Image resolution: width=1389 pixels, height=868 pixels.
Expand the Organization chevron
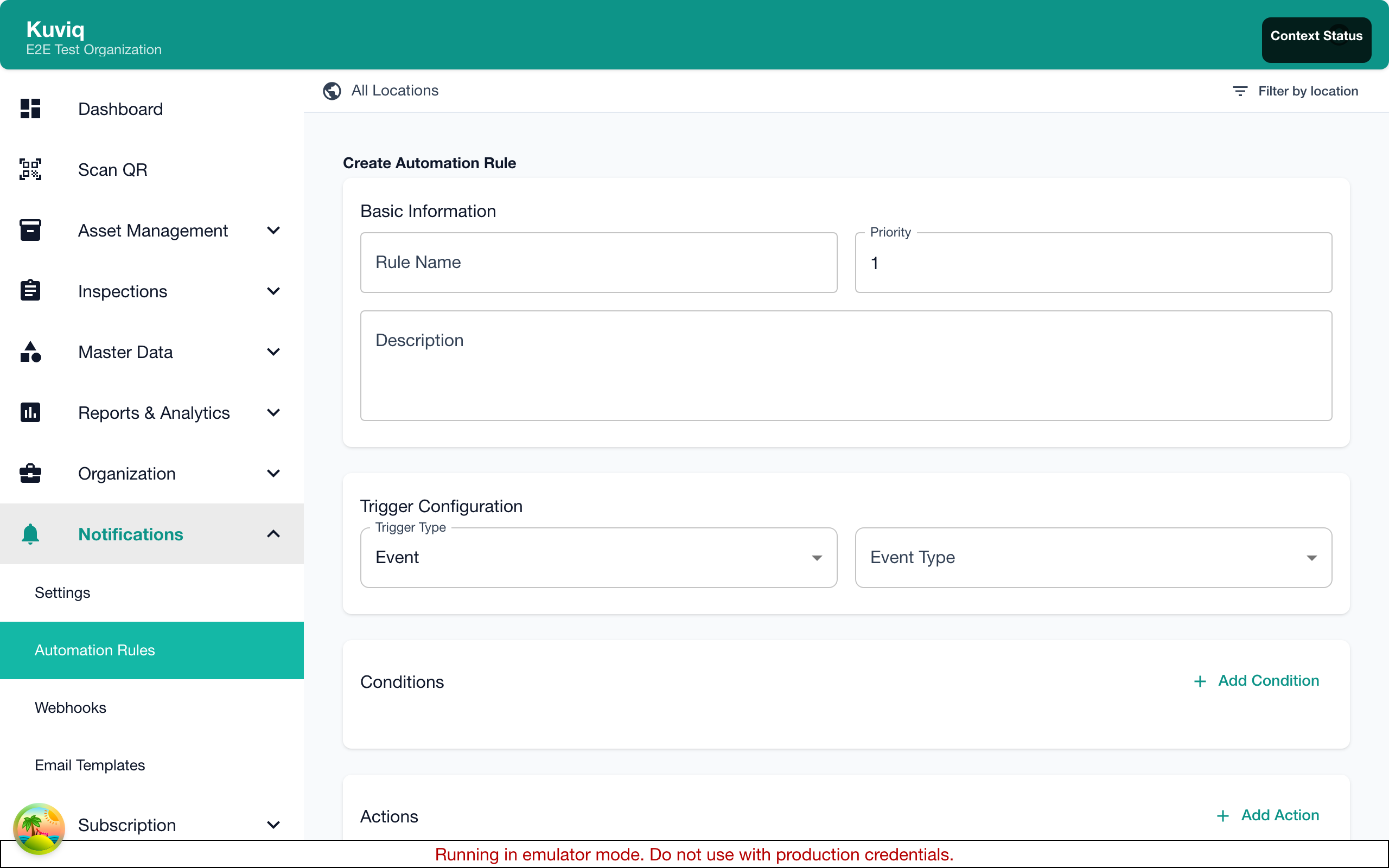274,473
